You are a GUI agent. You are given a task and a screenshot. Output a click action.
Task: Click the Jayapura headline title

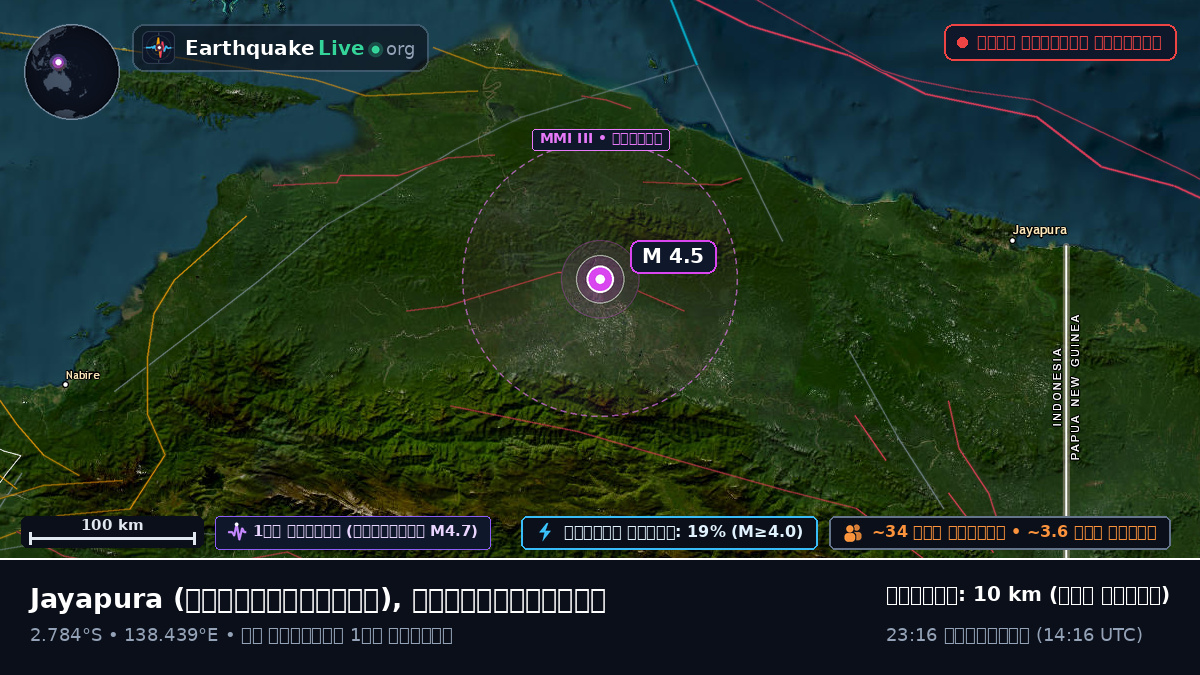(x=317, y=599)
